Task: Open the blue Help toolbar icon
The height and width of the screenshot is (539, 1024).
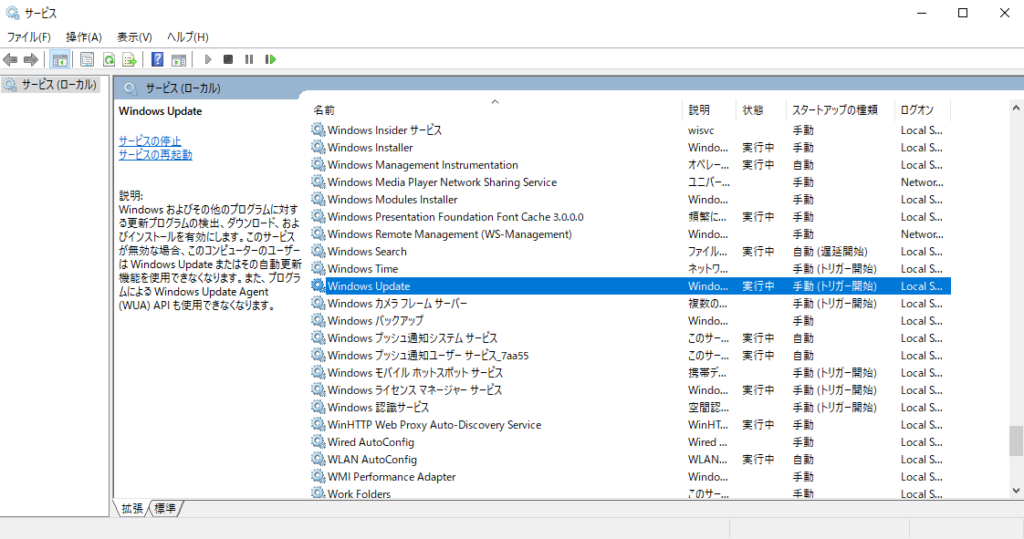Action: (157, 59)
